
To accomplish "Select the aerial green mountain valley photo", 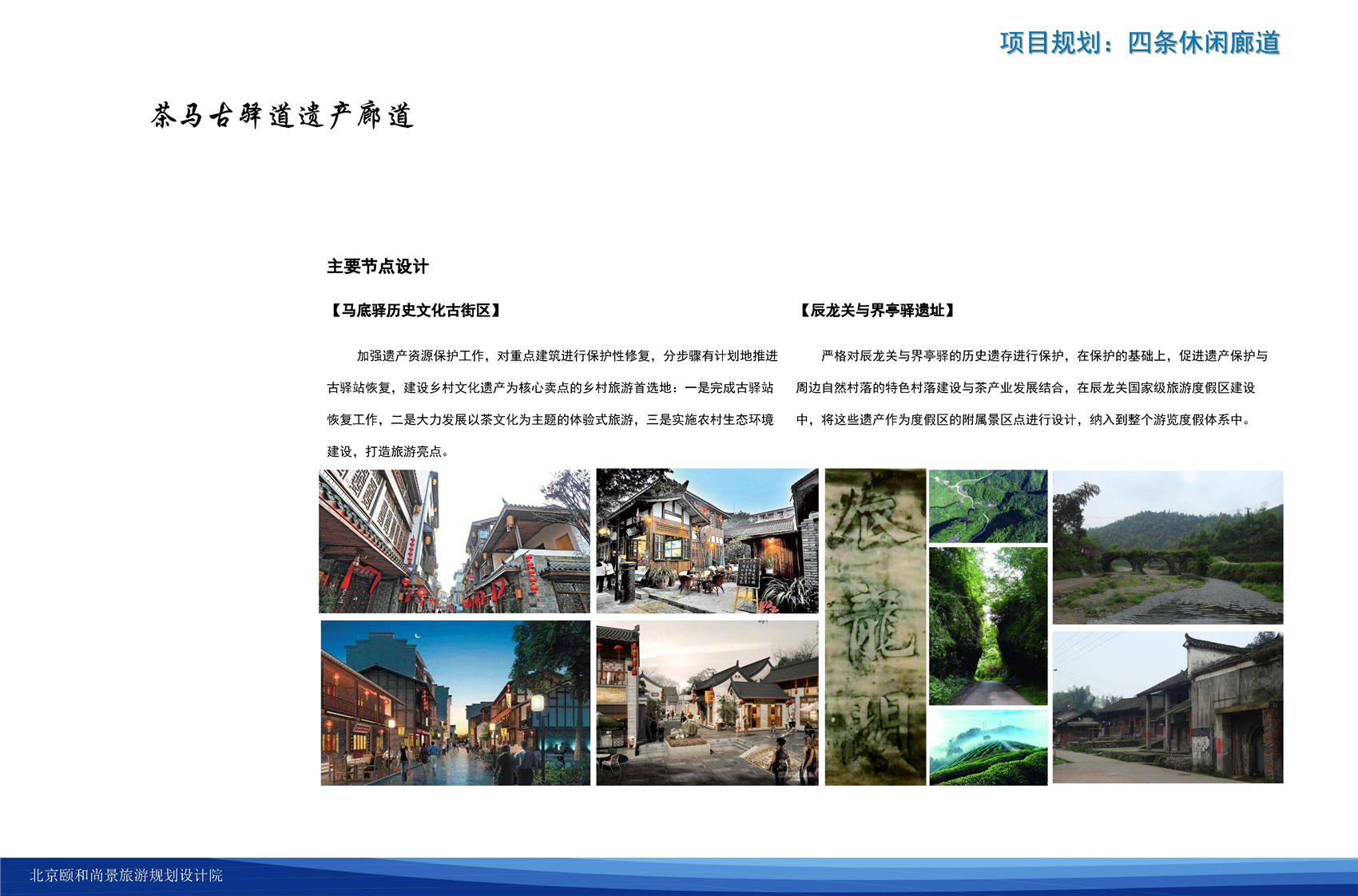I will coord(988,506).
